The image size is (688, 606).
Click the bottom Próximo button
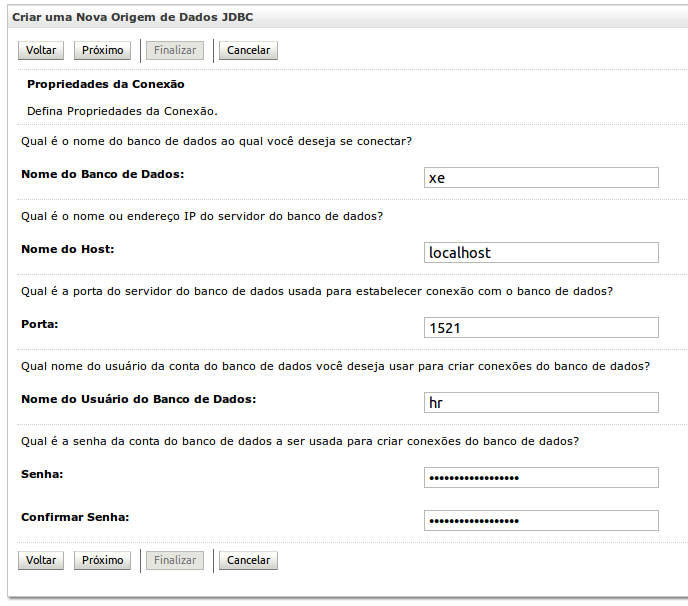tap(102, 560)
